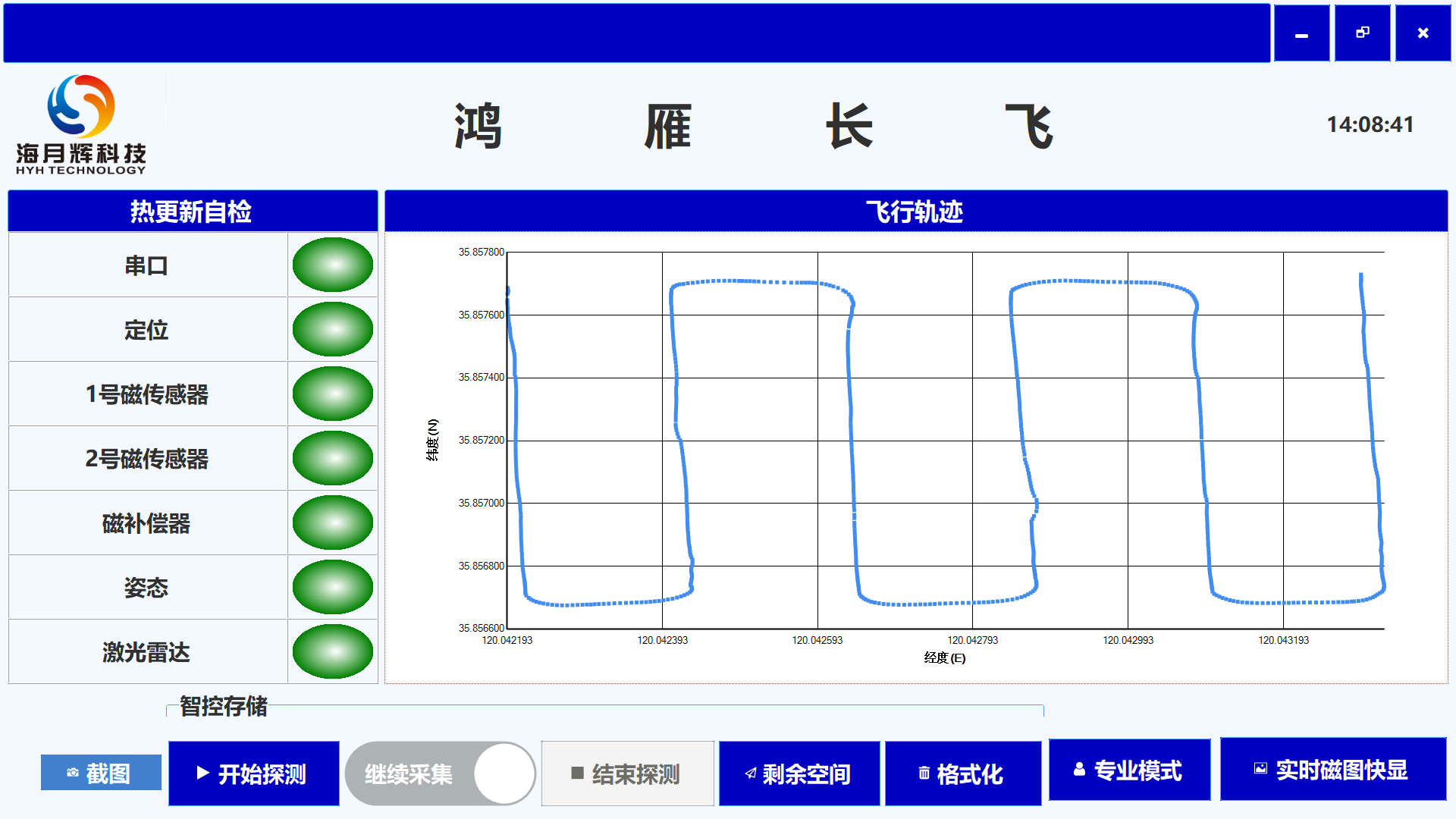The height and width of the screenshot is (819, 1456).
Task: Restore down the application window
Action: coord(1362,33)
